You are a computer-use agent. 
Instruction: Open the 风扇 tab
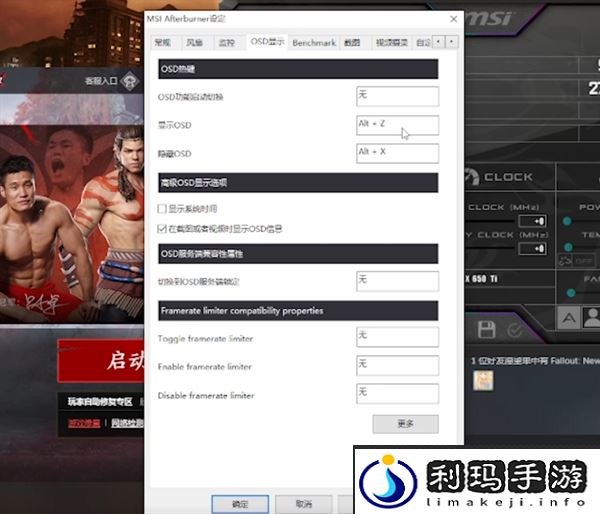(194, 42)
